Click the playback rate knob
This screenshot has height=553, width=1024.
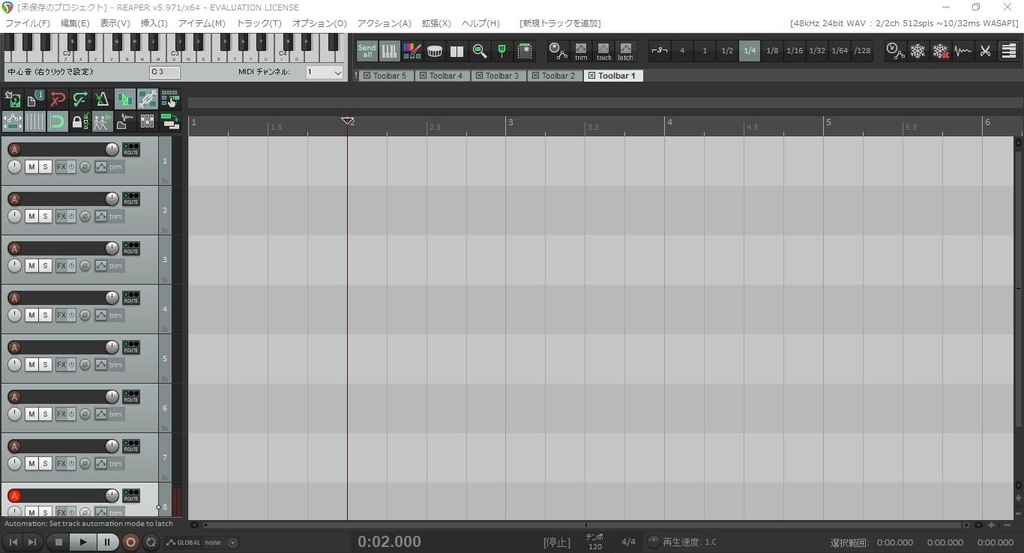pyautogui.click(x=653, y=542)
